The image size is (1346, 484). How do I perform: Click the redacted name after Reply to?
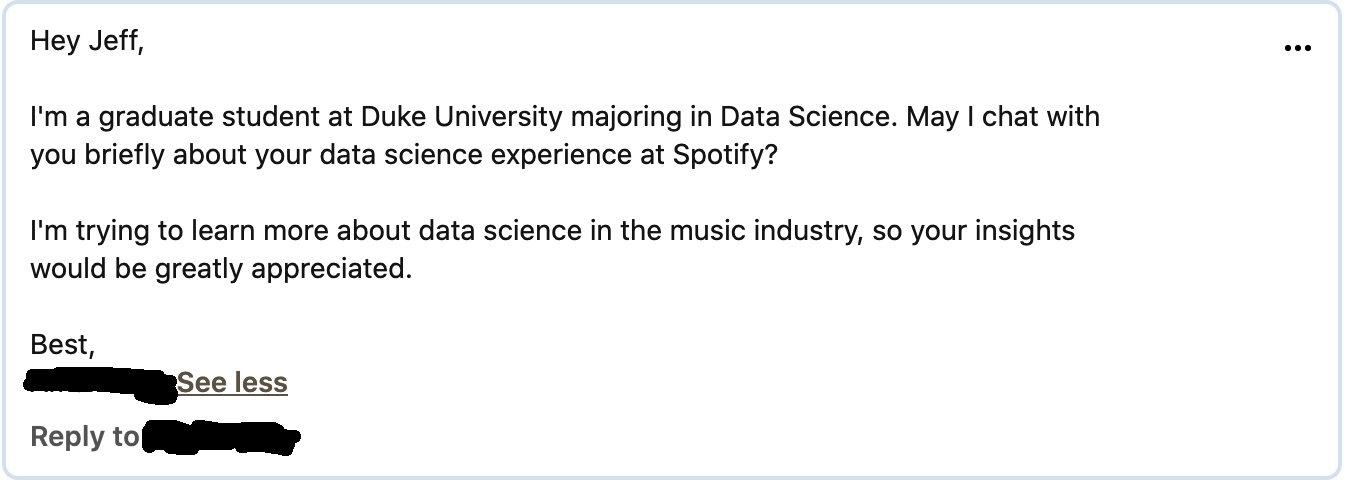click(222, 439)
